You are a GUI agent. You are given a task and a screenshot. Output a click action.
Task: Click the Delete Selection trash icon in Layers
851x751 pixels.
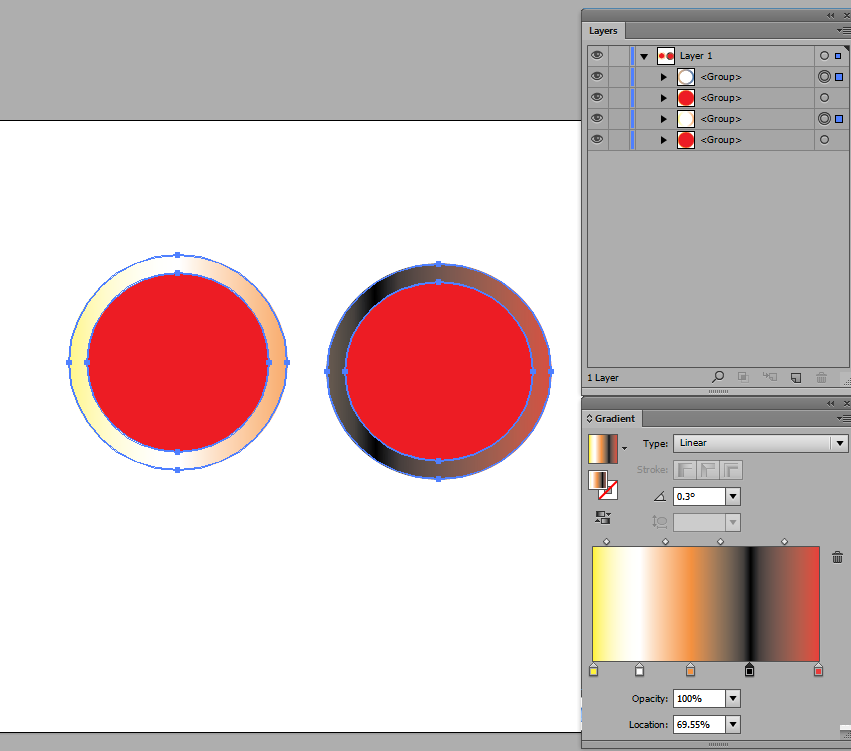point(821,377)
